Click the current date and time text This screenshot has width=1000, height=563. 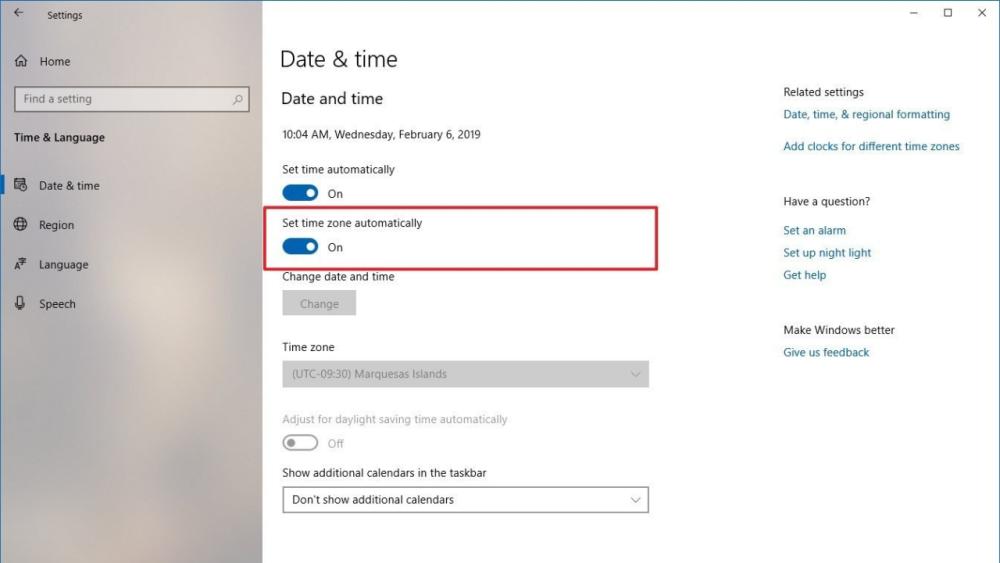coord(381,135)
